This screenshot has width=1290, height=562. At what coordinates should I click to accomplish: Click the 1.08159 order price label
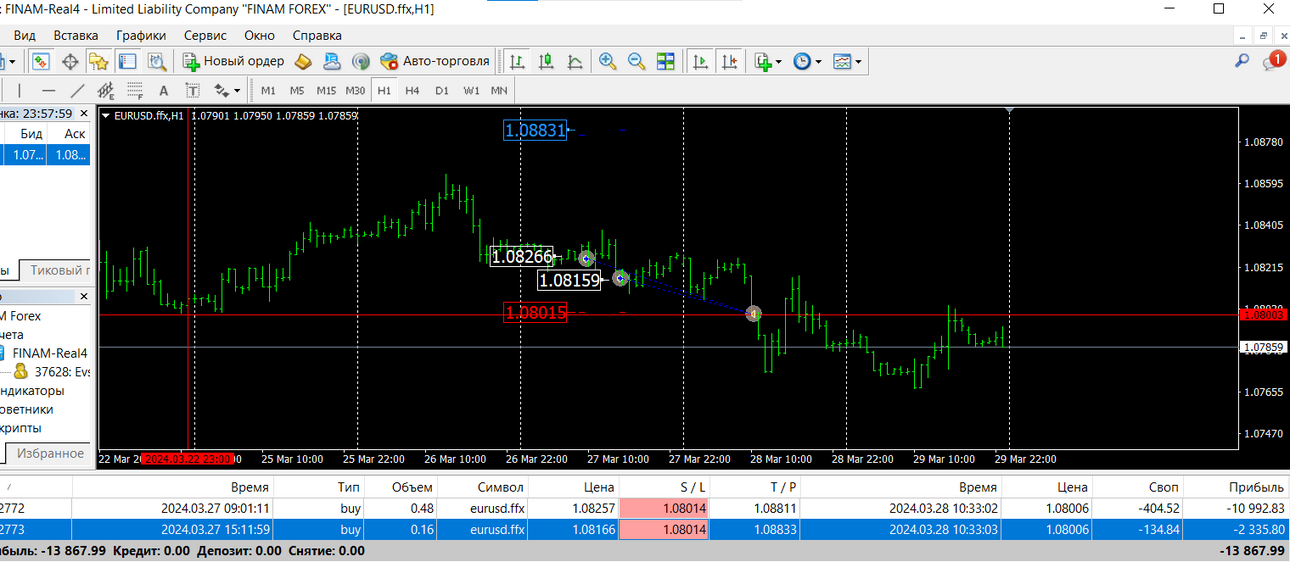point(570,281)
